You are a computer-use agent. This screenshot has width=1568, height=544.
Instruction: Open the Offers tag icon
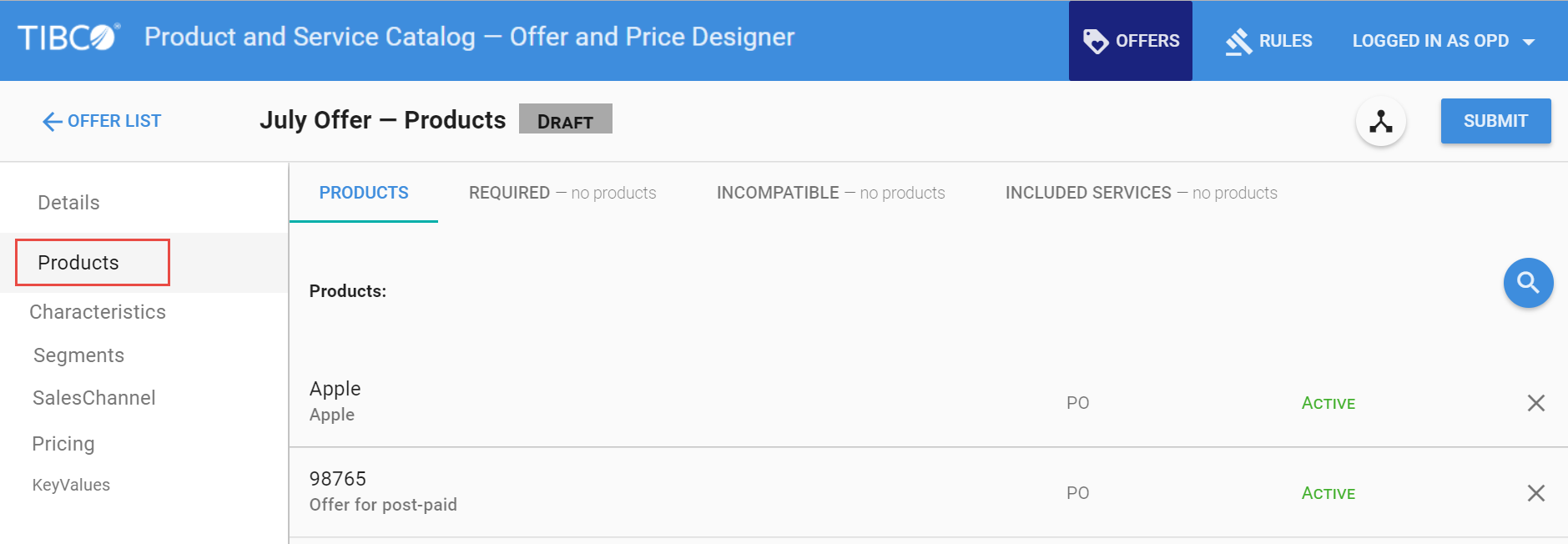pyautogui.click(x=1095, y=41)
